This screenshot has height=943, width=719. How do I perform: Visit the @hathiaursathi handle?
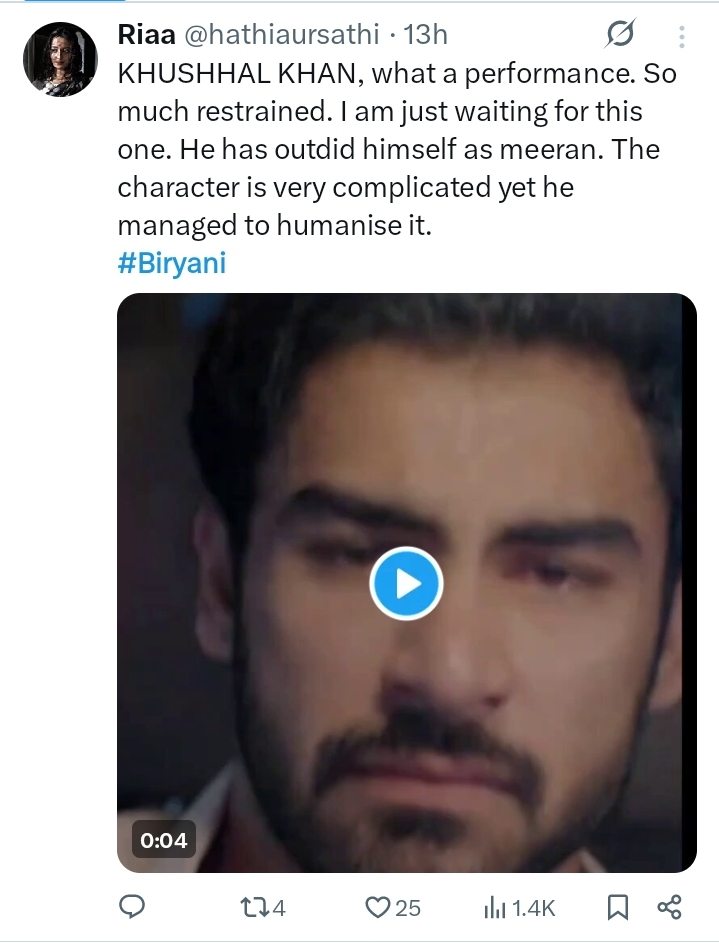tap(282, 35)
